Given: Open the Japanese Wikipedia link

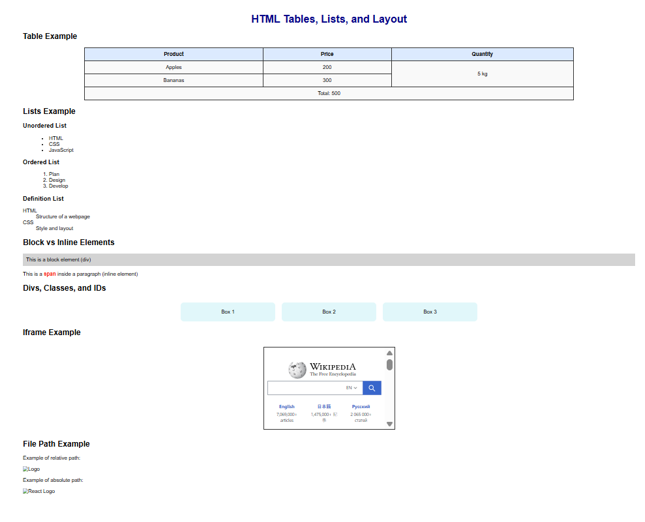Looking at the screenshot, I should [x=323, y=407].
